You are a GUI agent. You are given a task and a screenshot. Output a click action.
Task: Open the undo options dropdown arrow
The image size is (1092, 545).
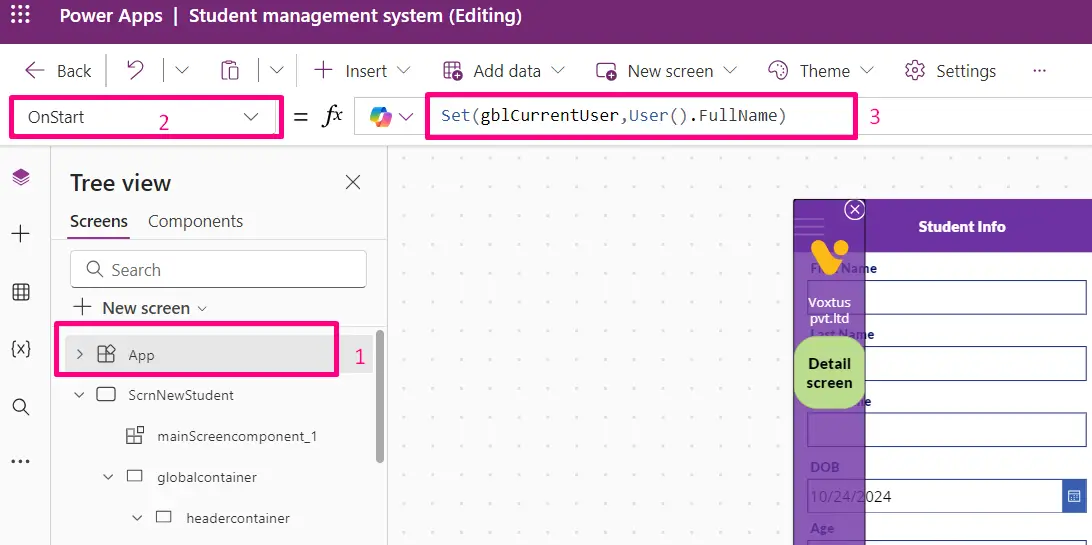tap(181, 70)
